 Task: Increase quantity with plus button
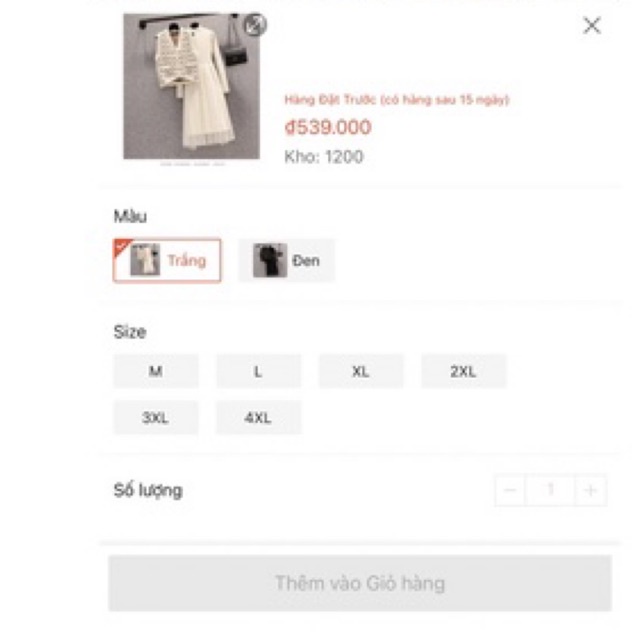[x=591, y=490]
